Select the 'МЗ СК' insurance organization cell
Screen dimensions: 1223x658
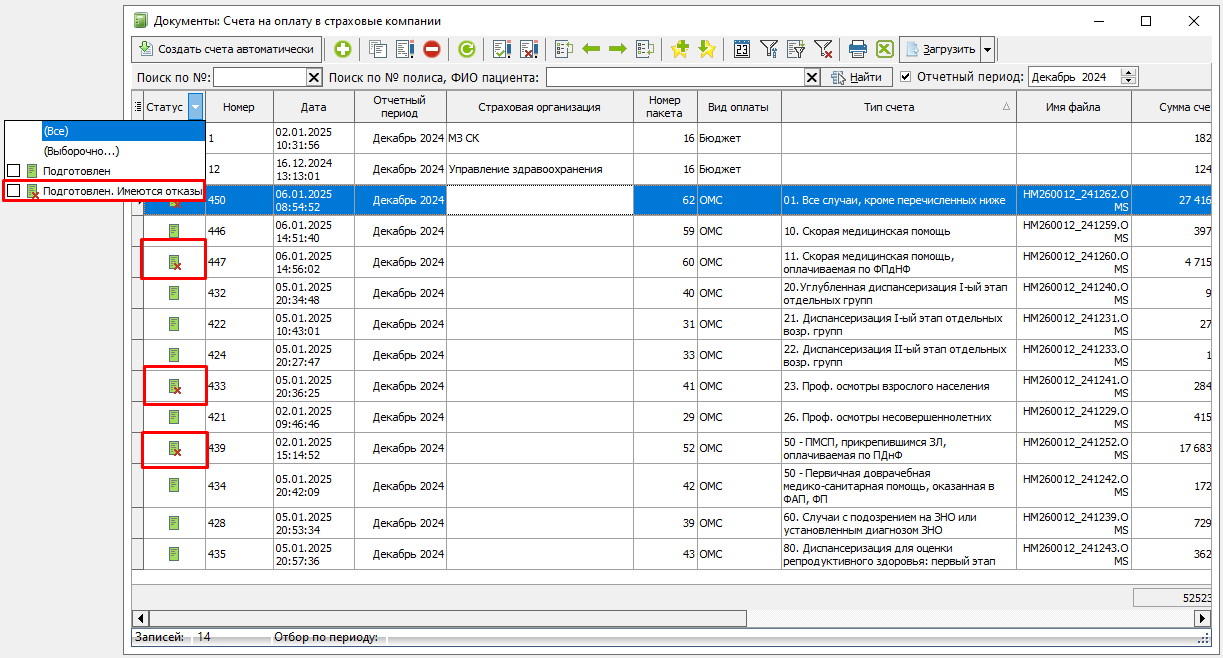click(539, 138)
